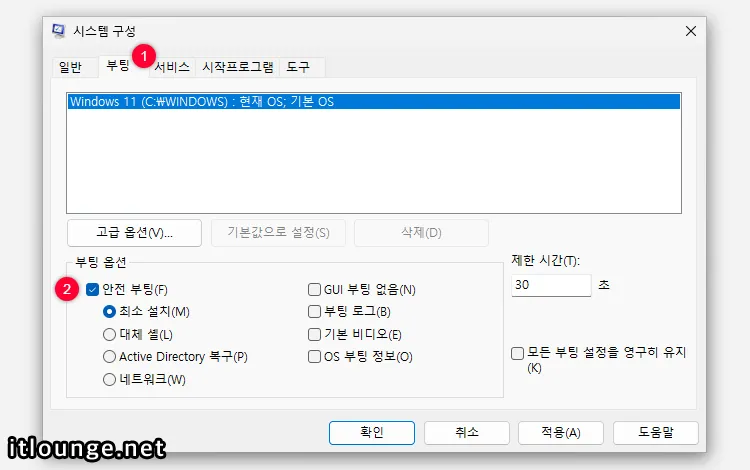
Task: Click the 제한 시간 input field showing 30
Action: 551,285
